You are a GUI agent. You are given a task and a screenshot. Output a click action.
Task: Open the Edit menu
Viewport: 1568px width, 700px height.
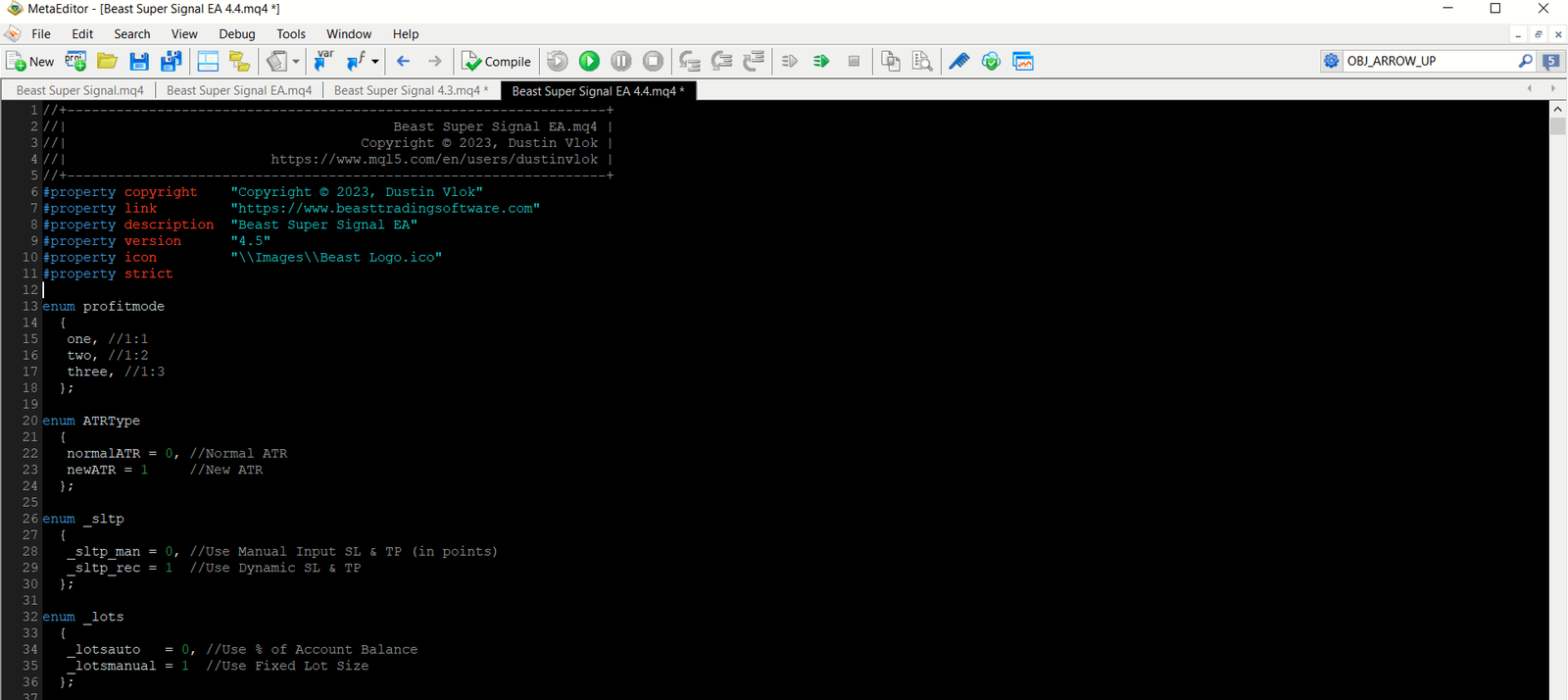click(x=82, y=33)
